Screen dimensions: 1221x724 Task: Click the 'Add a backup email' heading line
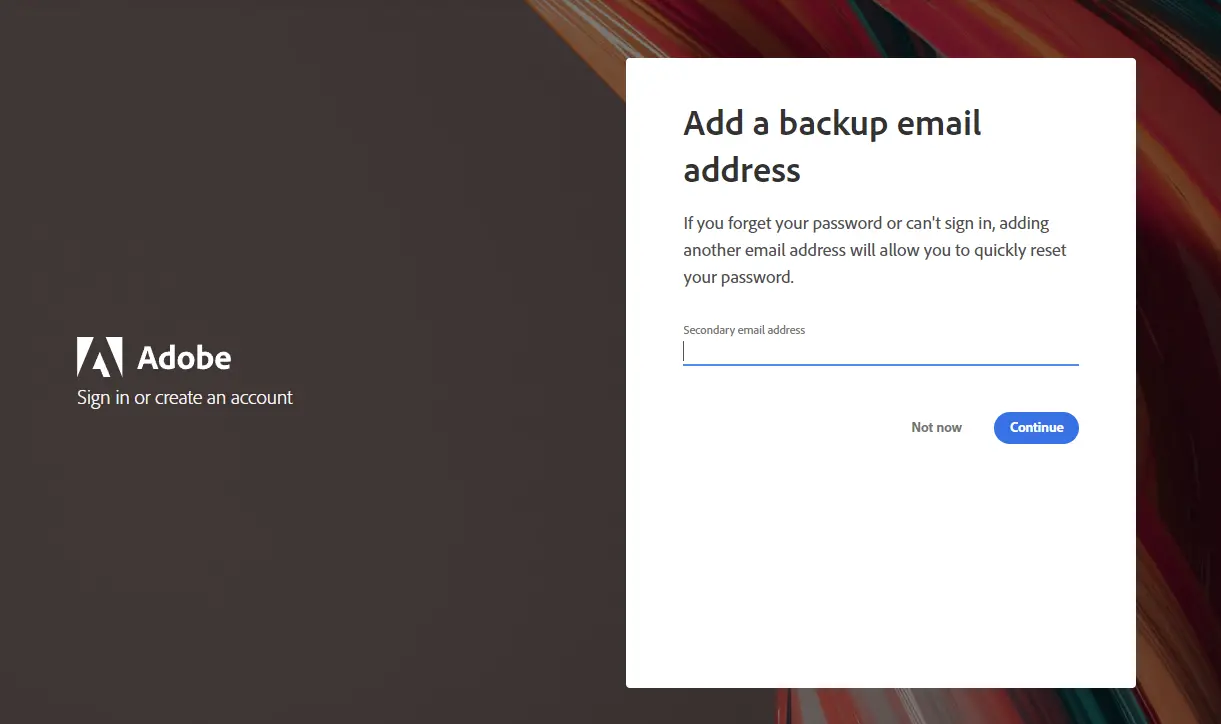tap(832, 123)
